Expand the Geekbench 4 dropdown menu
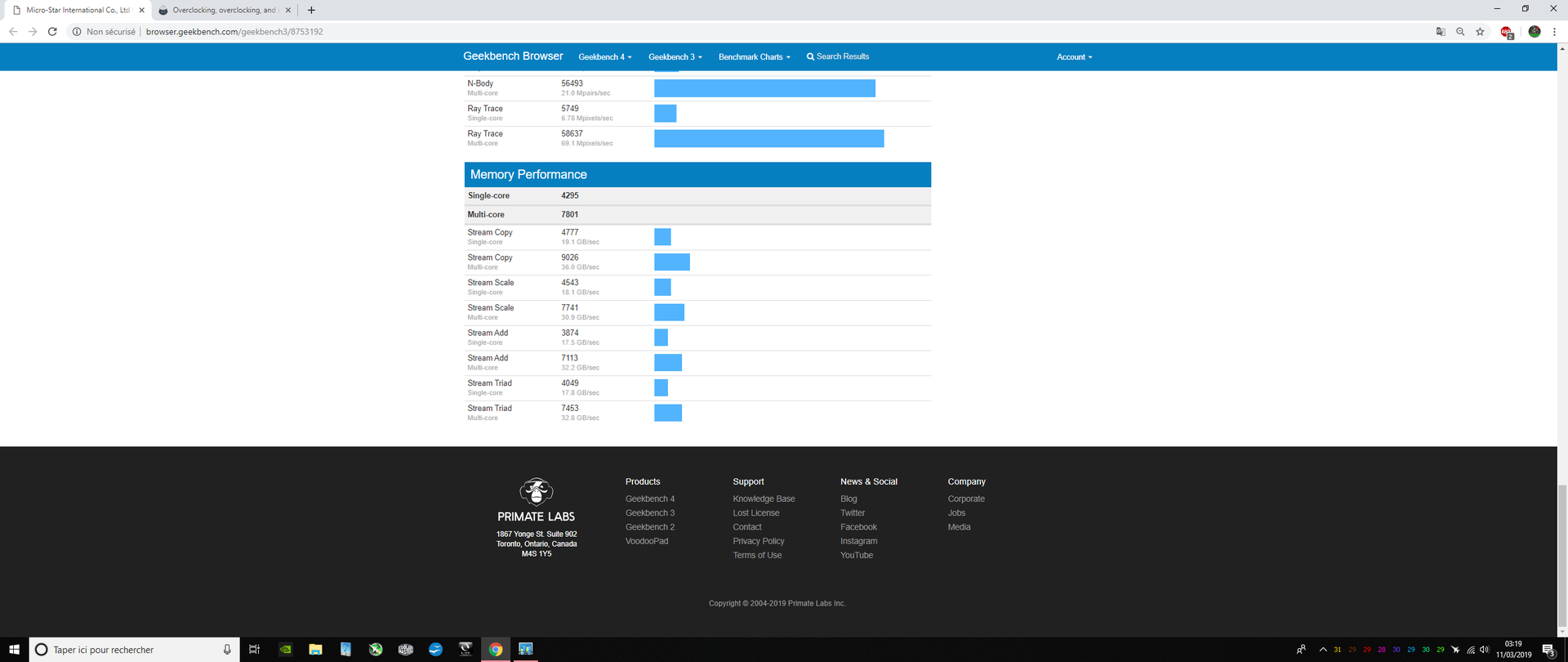The width and height of the screenshot is (1568, 662). [x=605, y=57]
